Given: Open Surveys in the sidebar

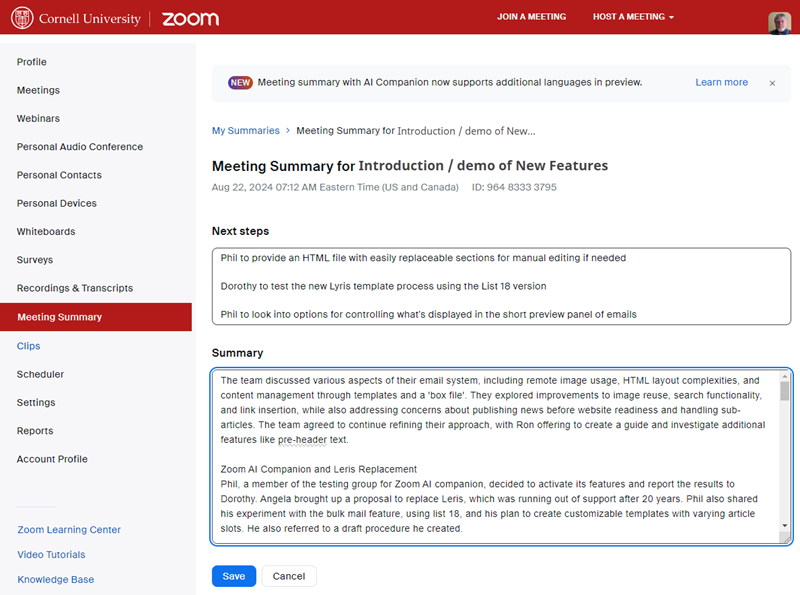Looking at the screenshot, I should pos(35,260).
